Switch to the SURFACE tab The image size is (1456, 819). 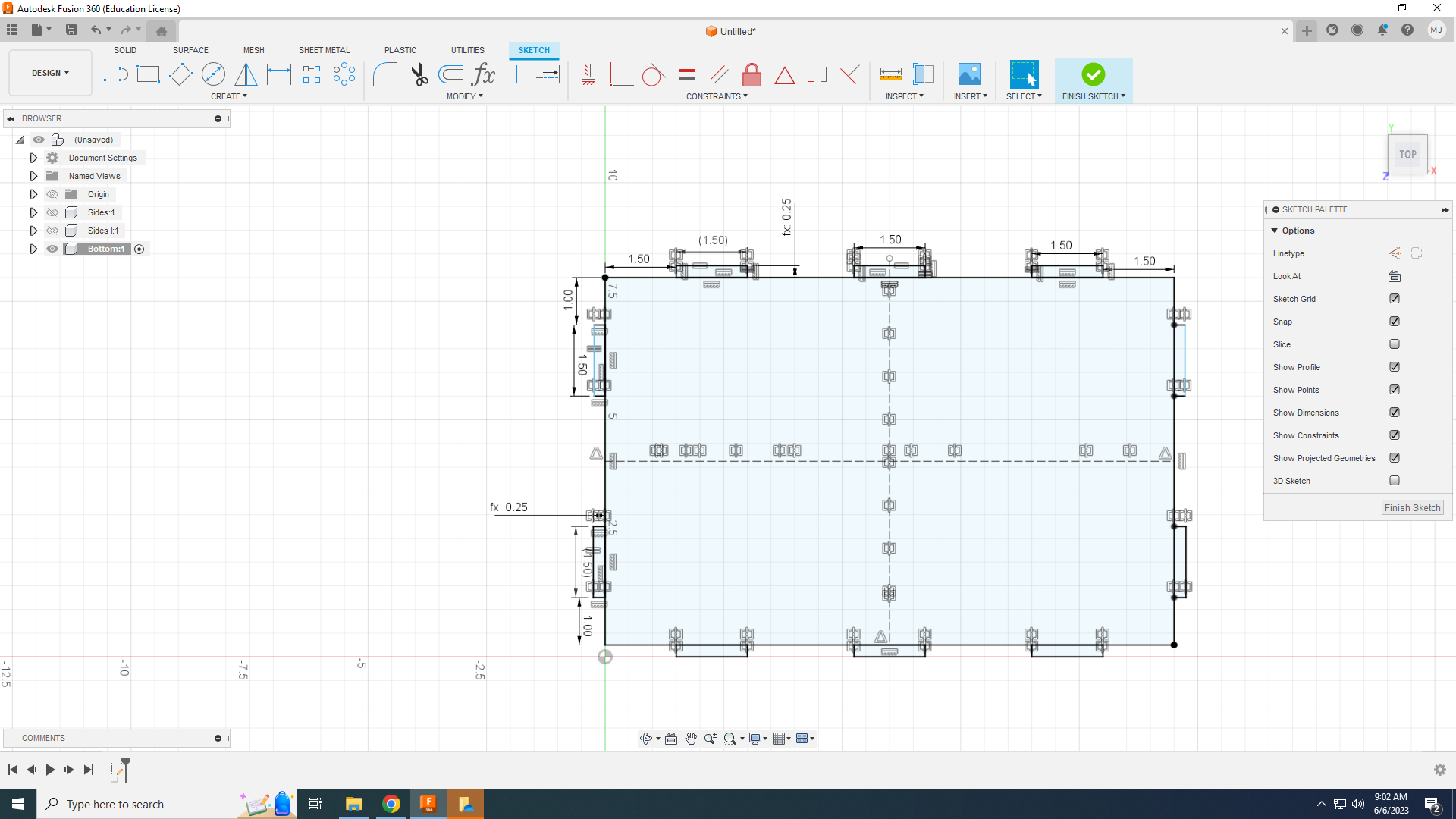[190, 50]
